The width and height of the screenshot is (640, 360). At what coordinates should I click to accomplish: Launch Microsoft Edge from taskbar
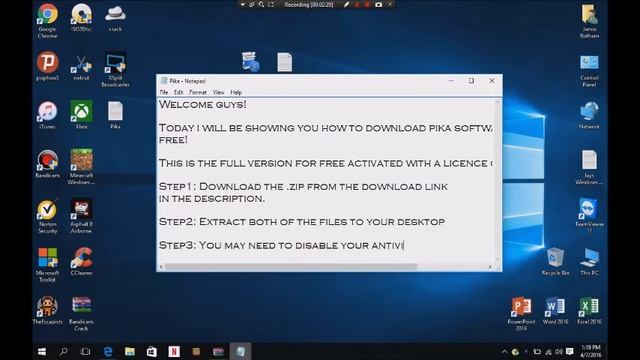pos(108,351)
